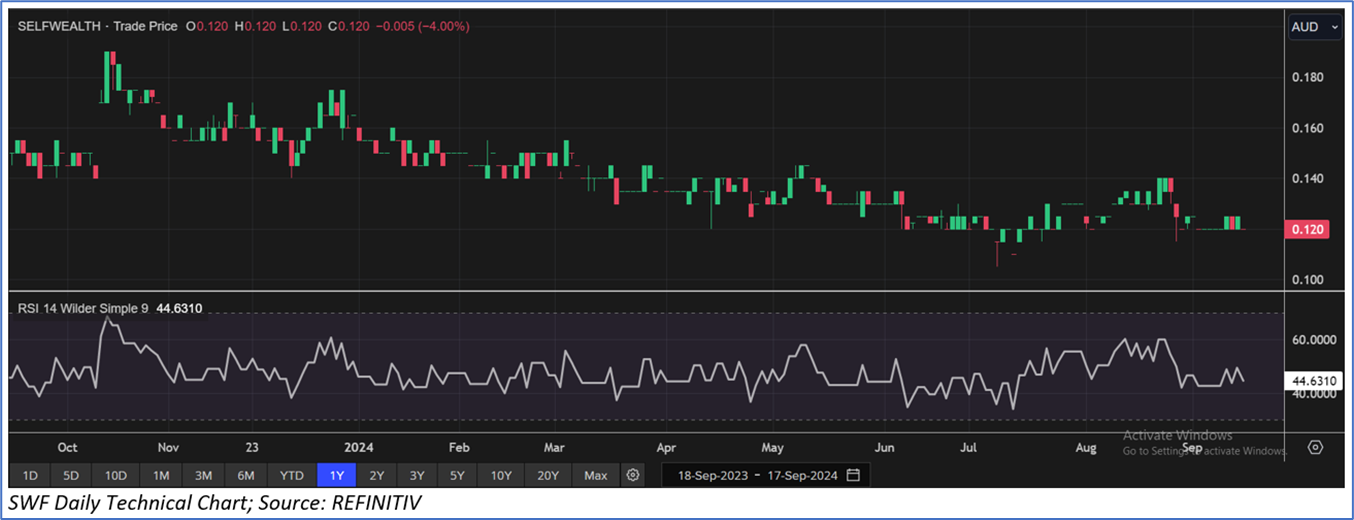Switch to the 5D time range
This screenshot has width=1354, height=520.
pos(71,475)
